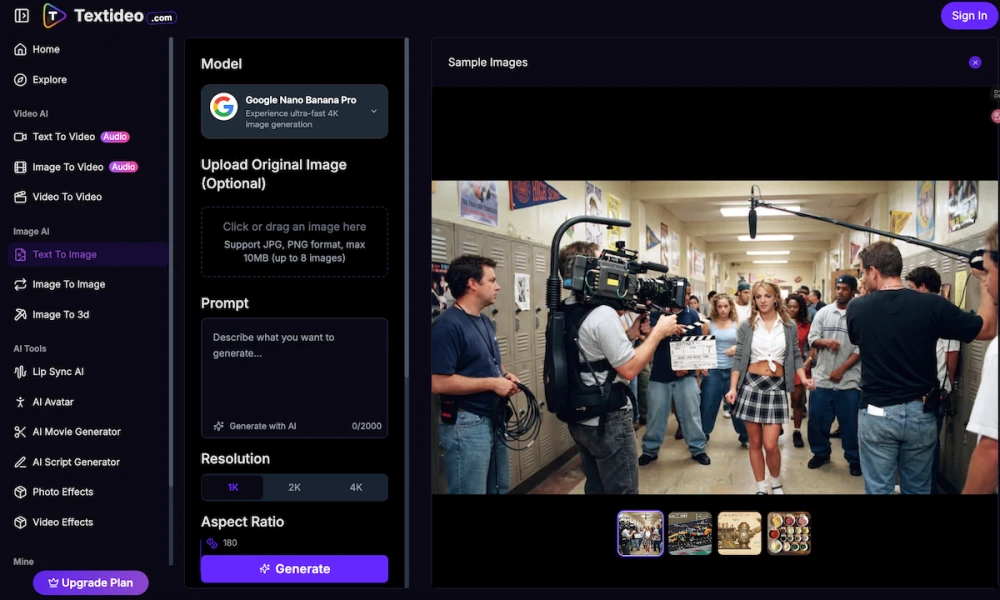
Task: Select the fourth sample thumbnail with bowls
Action: point(789,533)
